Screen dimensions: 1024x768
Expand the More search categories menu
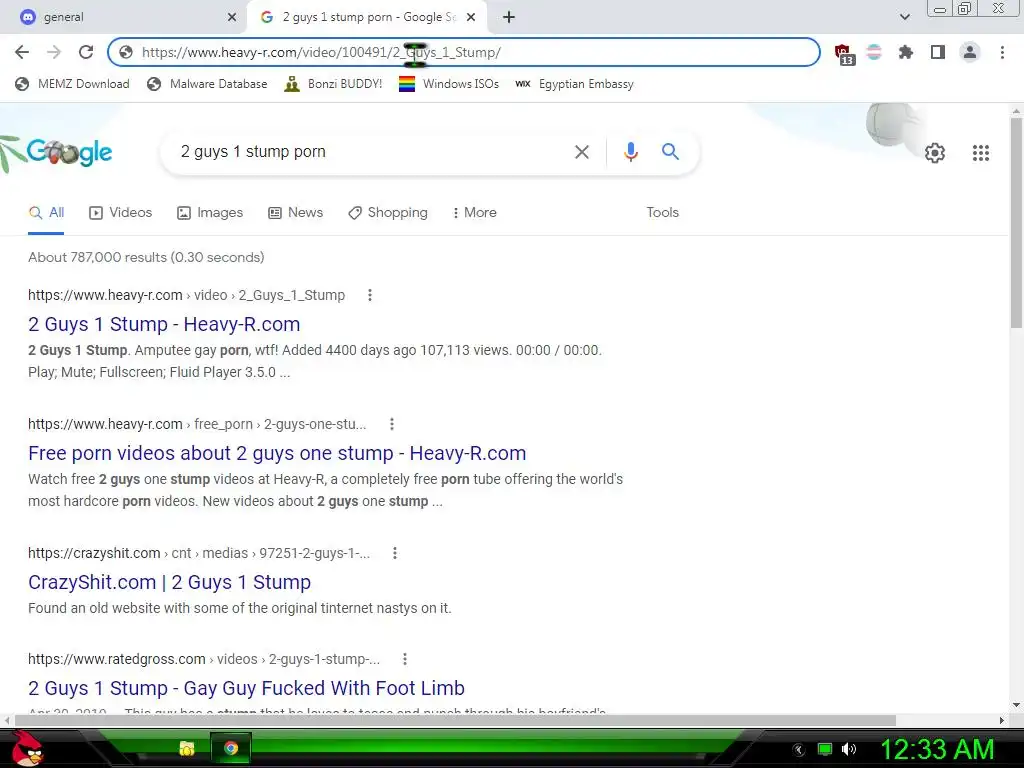coord(475,212)
